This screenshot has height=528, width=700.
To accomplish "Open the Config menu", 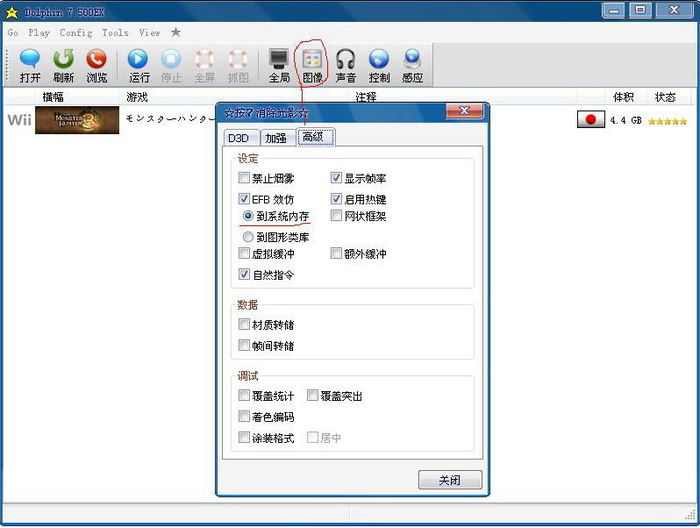I will pyautogui.click(x=76, y=33).
